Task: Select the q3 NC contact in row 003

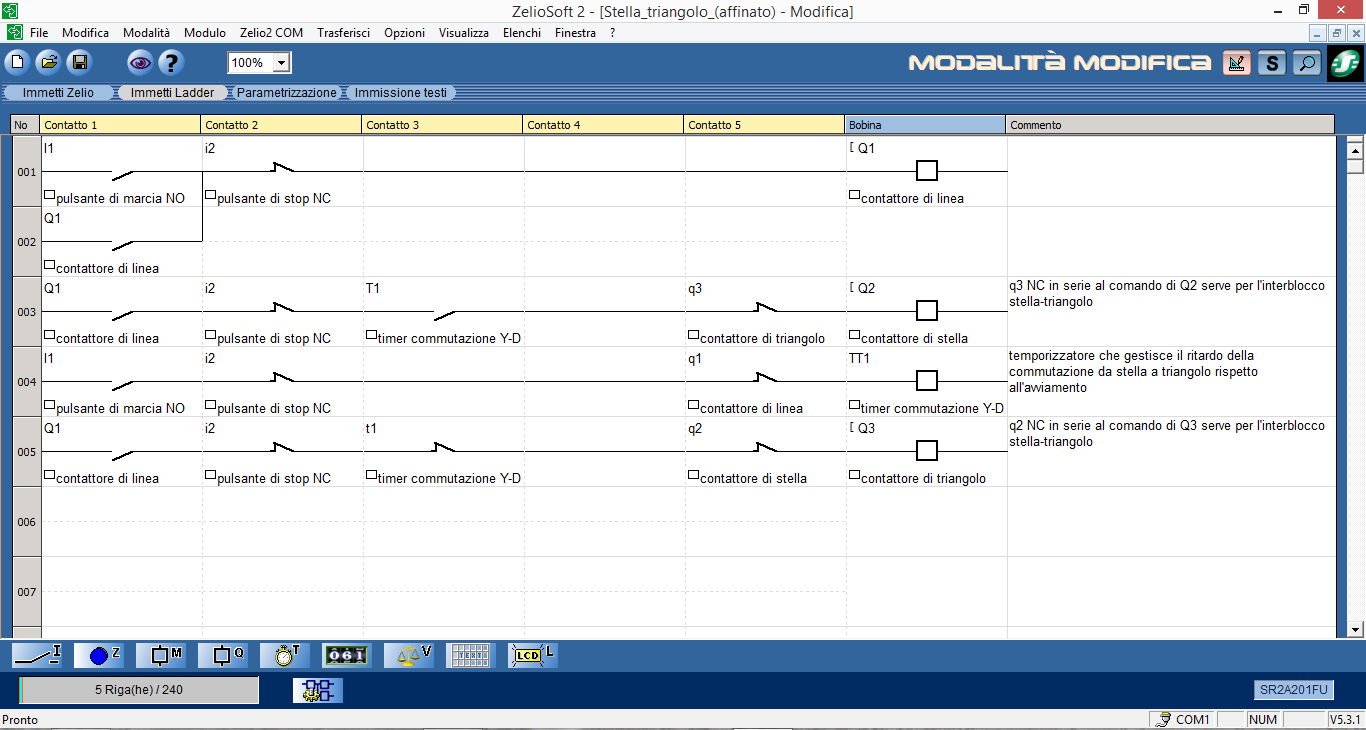Action: point(765,309)
